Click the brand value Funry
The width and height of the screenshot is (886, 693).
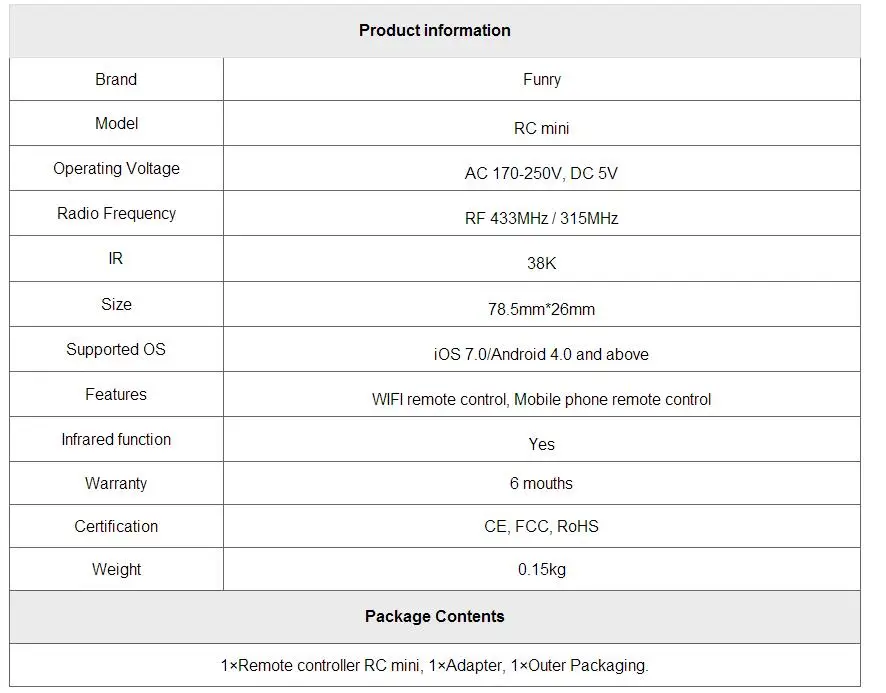coord(541,80)
